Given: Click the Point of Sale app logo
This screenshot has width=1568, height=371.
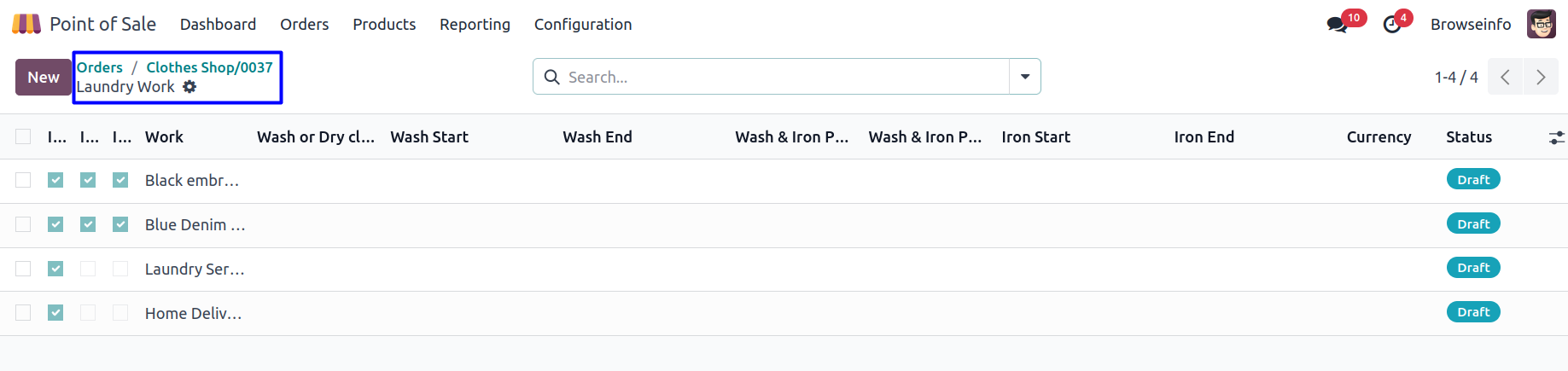Looking at the screenshot, I should (x=26, y=24).
